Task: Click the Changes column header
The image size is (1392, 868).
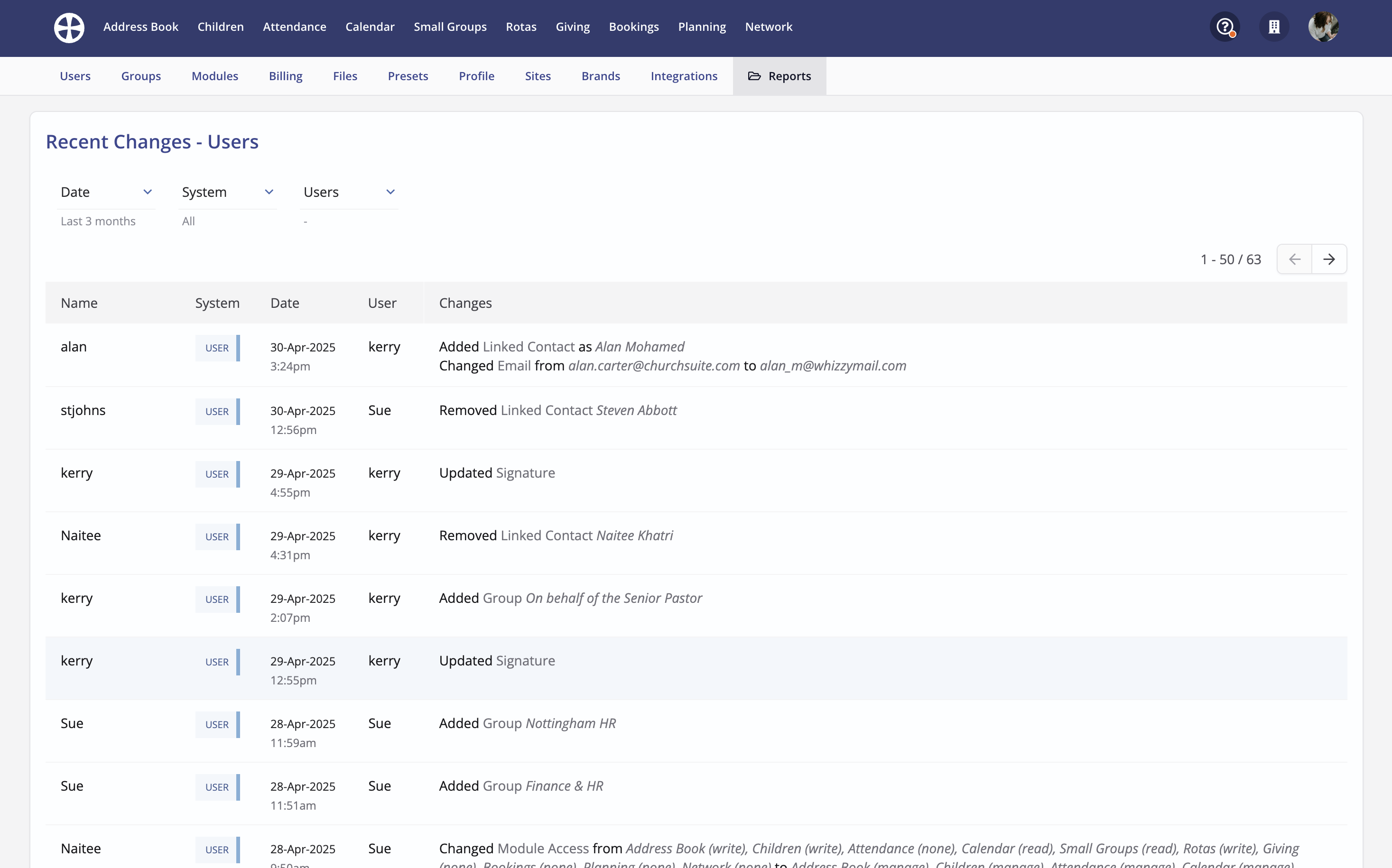Action: tap(465, 303)
